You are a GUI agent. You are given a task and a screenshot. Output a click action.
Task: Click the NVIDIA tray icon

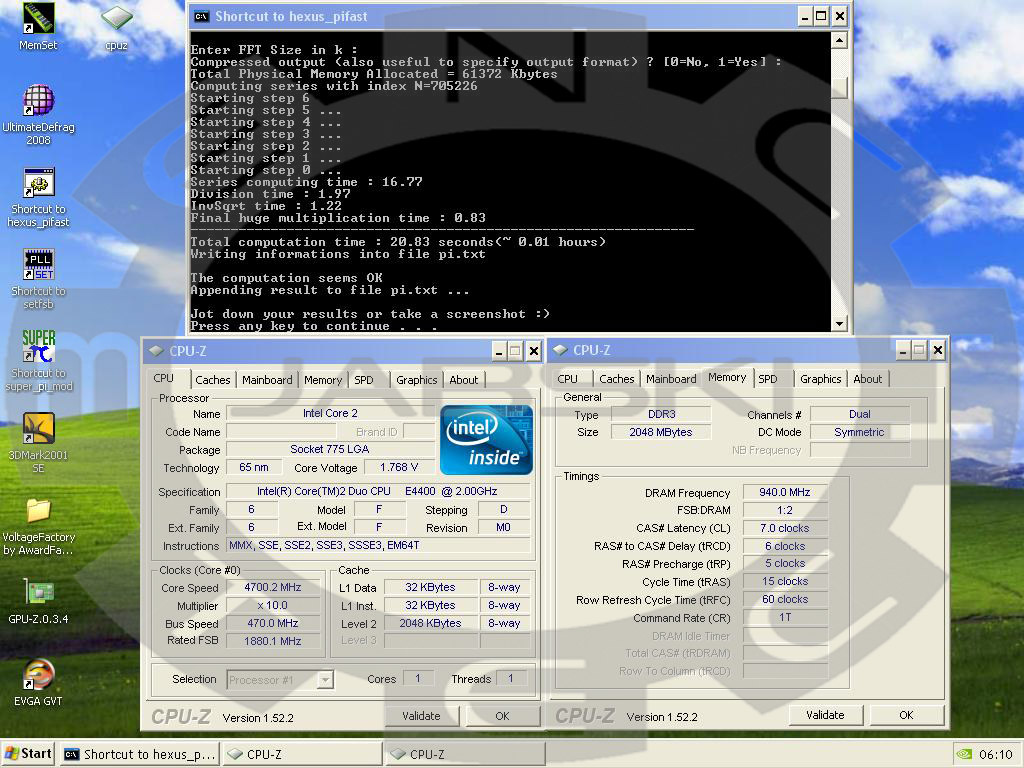point(964,754)
